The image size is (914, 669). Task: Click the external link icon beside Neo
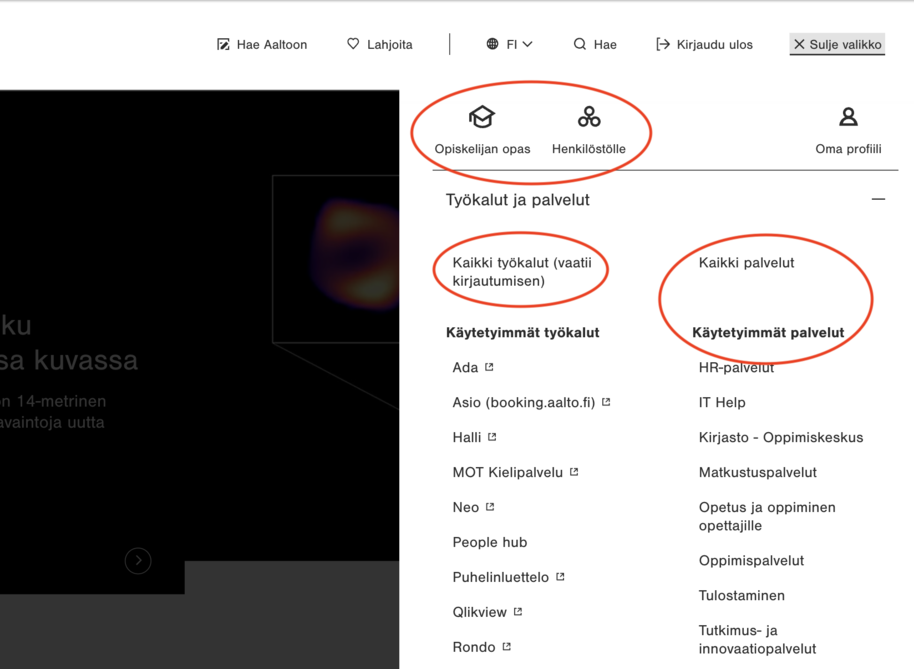491,505
